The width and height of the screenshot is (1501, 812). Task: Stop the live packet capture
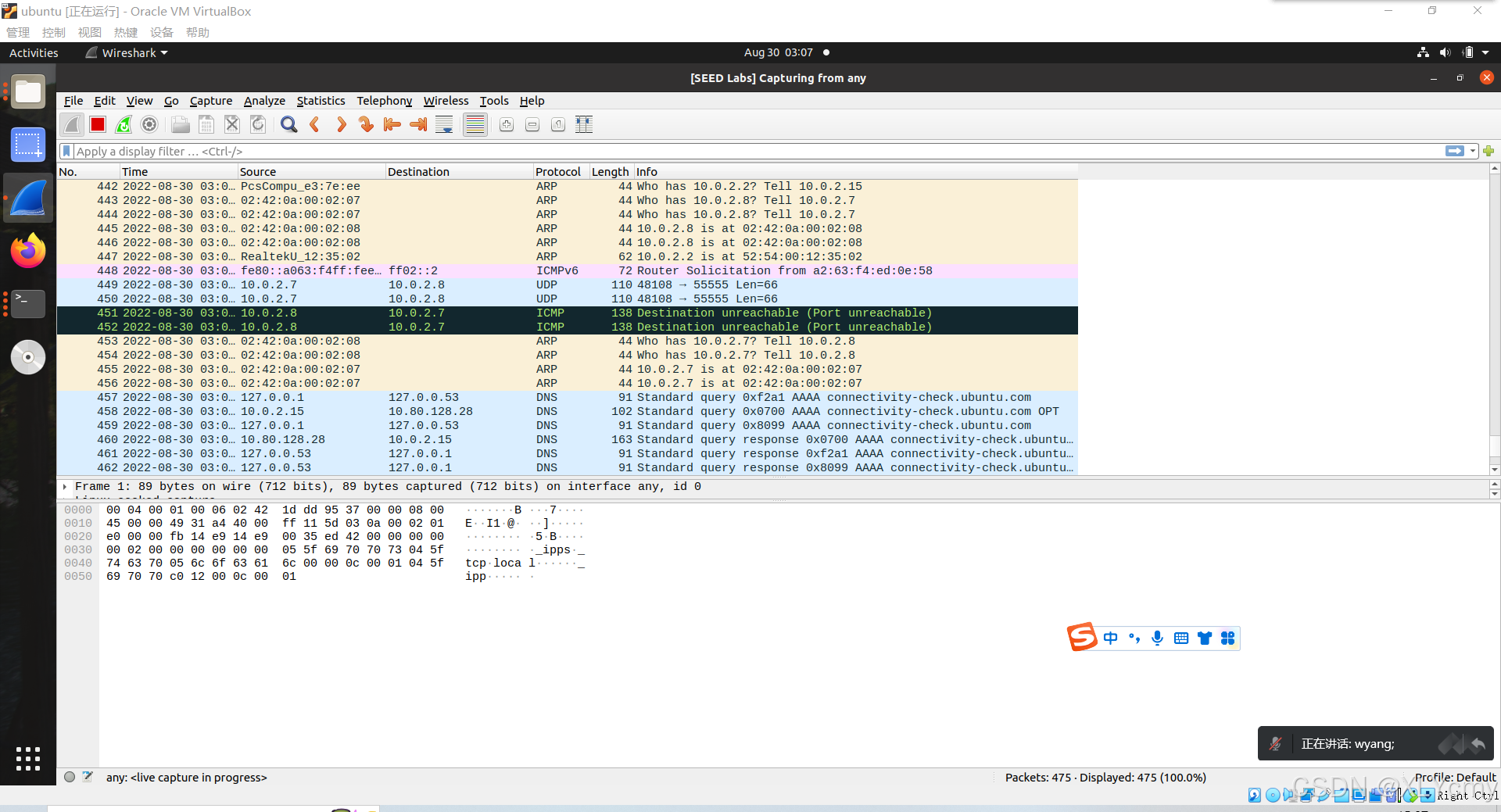coord(97,124)
